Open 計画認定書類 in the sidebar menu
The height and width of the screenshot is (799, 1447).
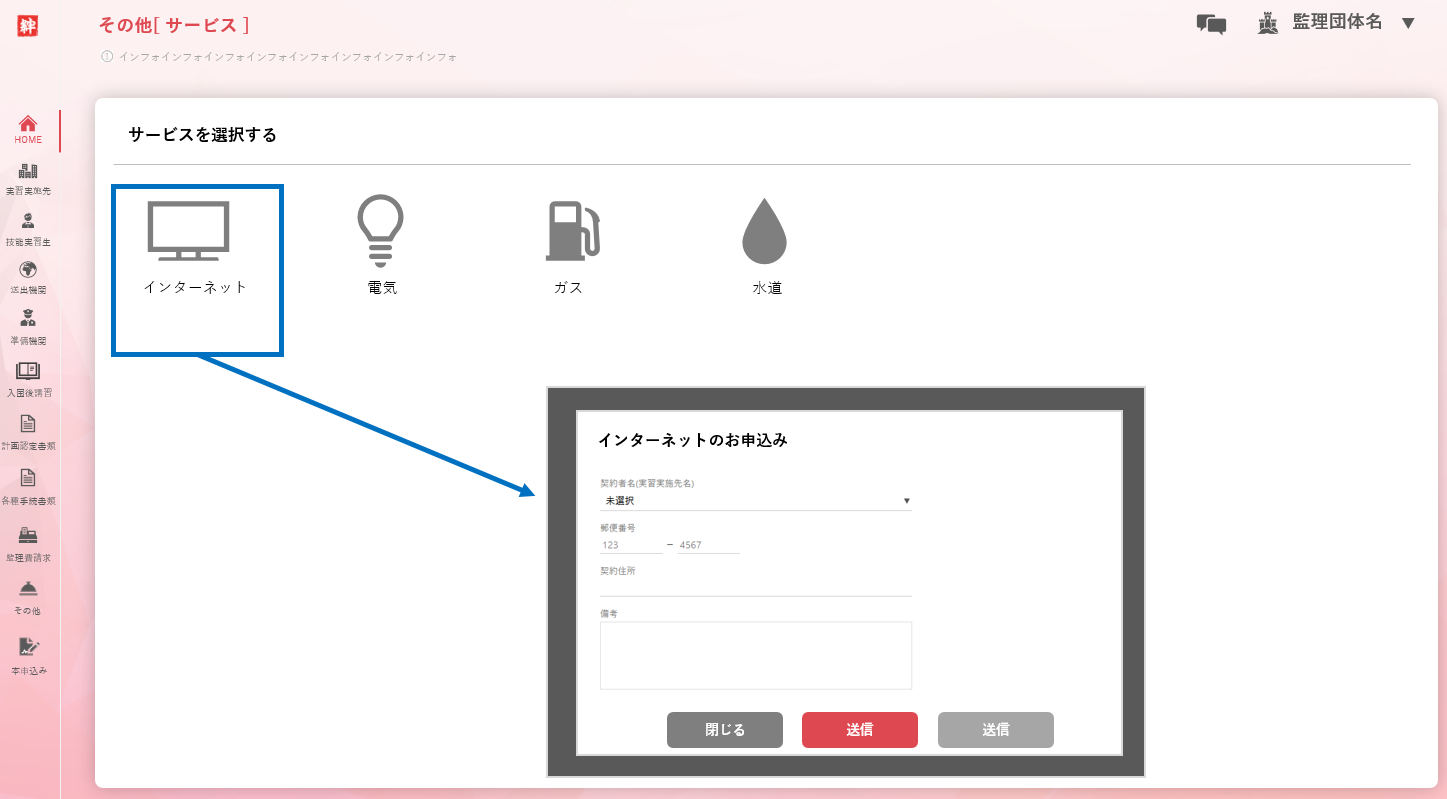(x=28, y=431)
